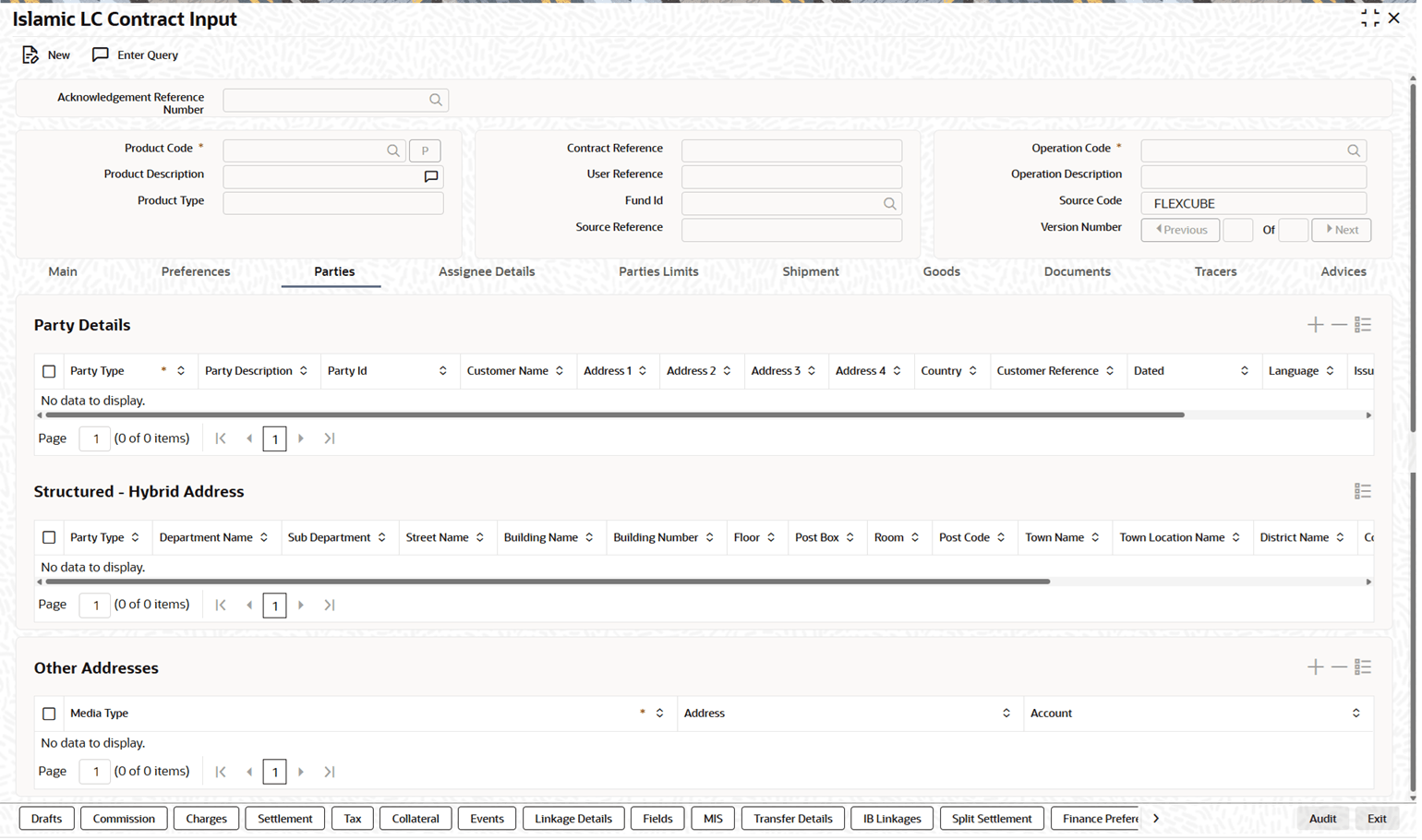
Task: Open the Split Settlement subscreen
Action: pos(992,820)
